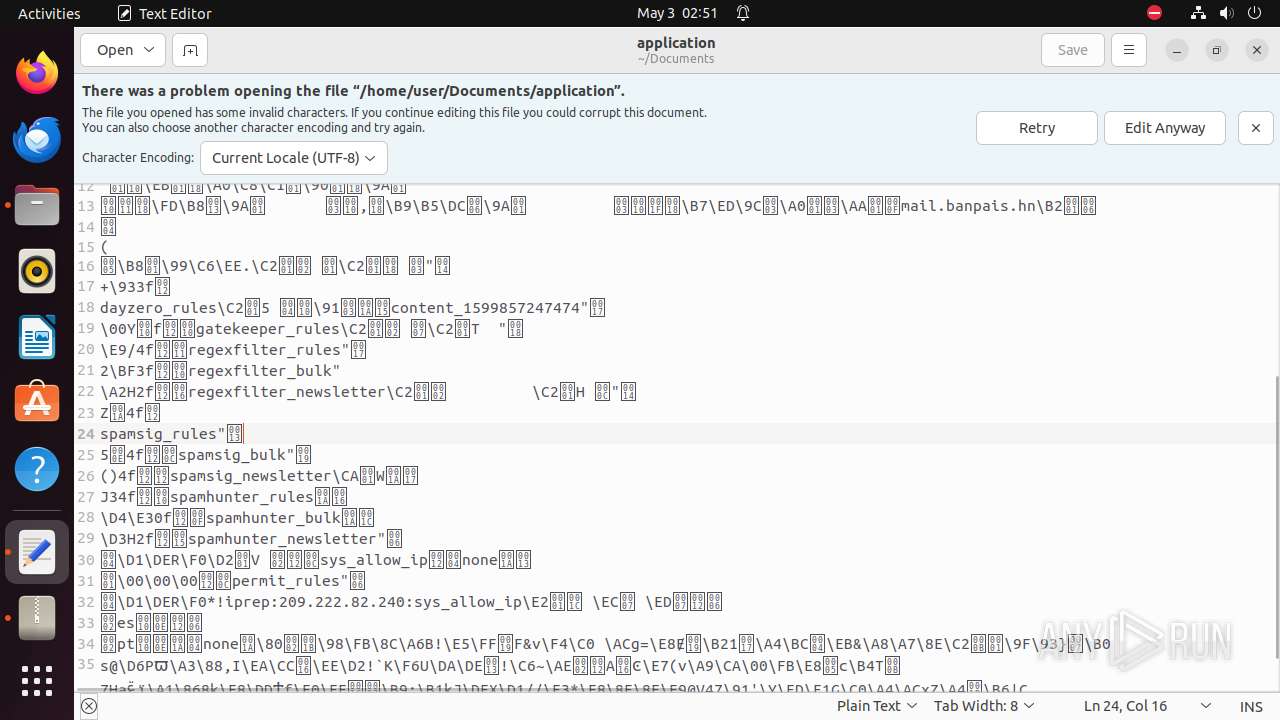Image resolution: width=1280 pixels, height=720 pixels.
Task: Choose Edit Anyway
Action: point(1165,128)
